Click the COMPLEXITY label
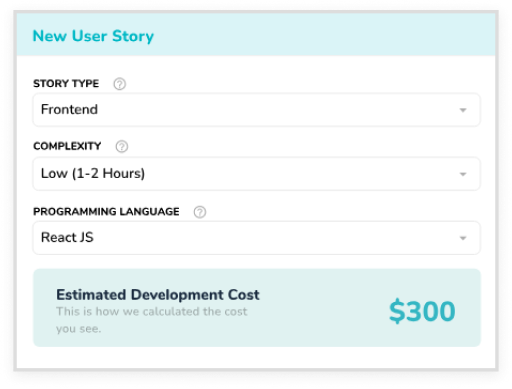The image size is (512, 389). click(67, 146)
